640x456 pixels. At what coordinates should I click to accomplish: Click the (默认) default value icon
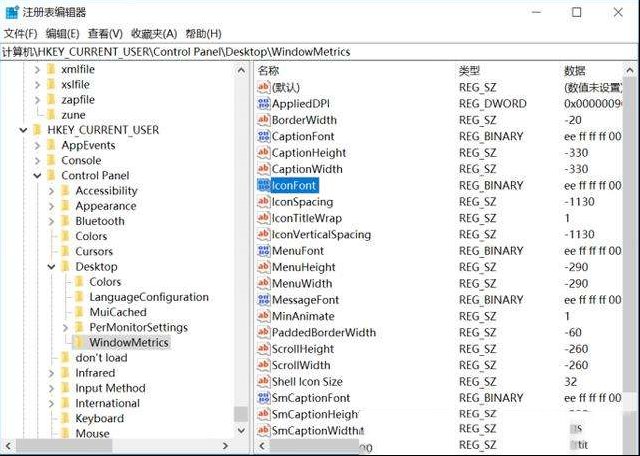pyautogui.click(x=264, y=87)
